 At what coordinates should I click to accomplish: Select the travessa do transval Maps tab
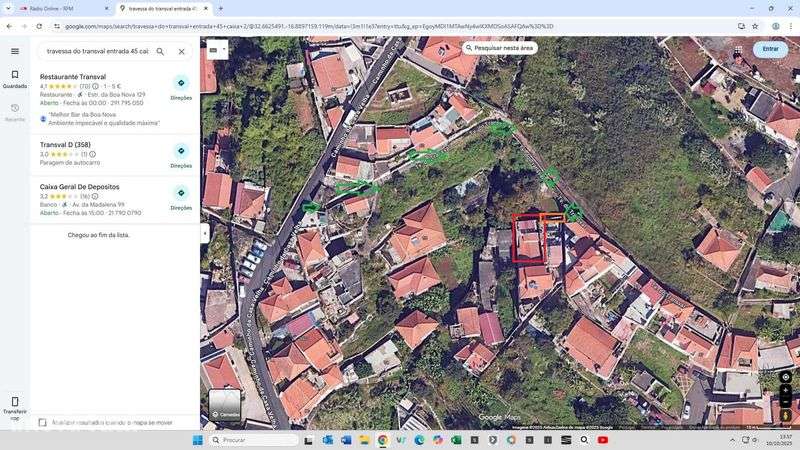click(161, 9)
